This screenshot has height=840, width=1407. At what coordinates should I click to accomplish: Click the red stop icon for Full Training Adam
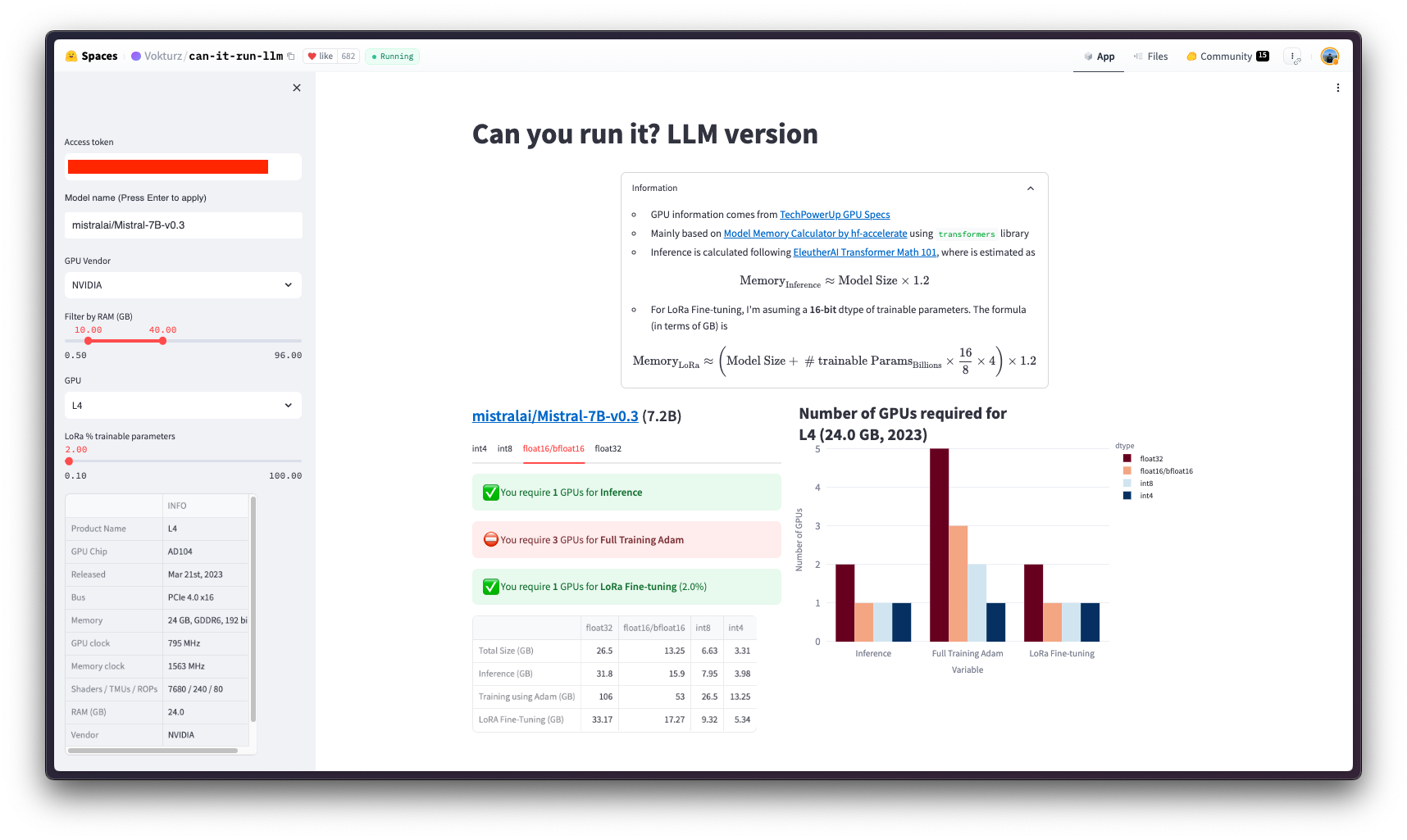click(490, 539)
